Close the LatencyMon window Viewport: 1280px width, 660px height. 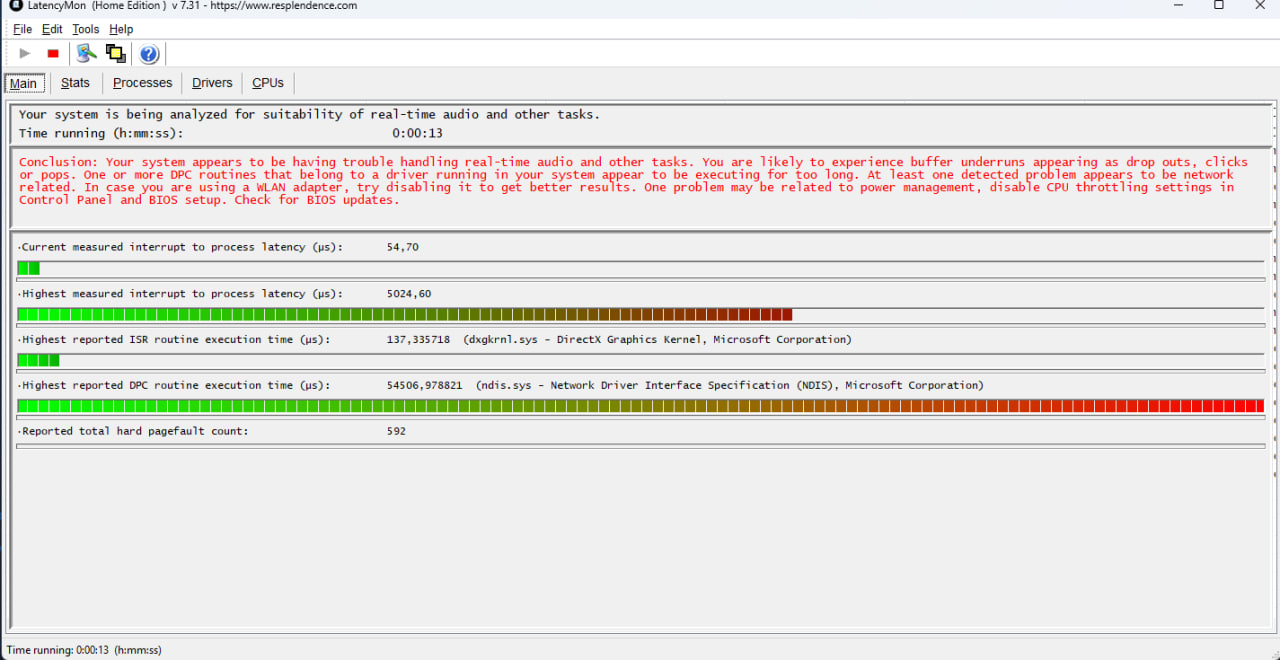pyautogui.click(x=1261, y=6)
